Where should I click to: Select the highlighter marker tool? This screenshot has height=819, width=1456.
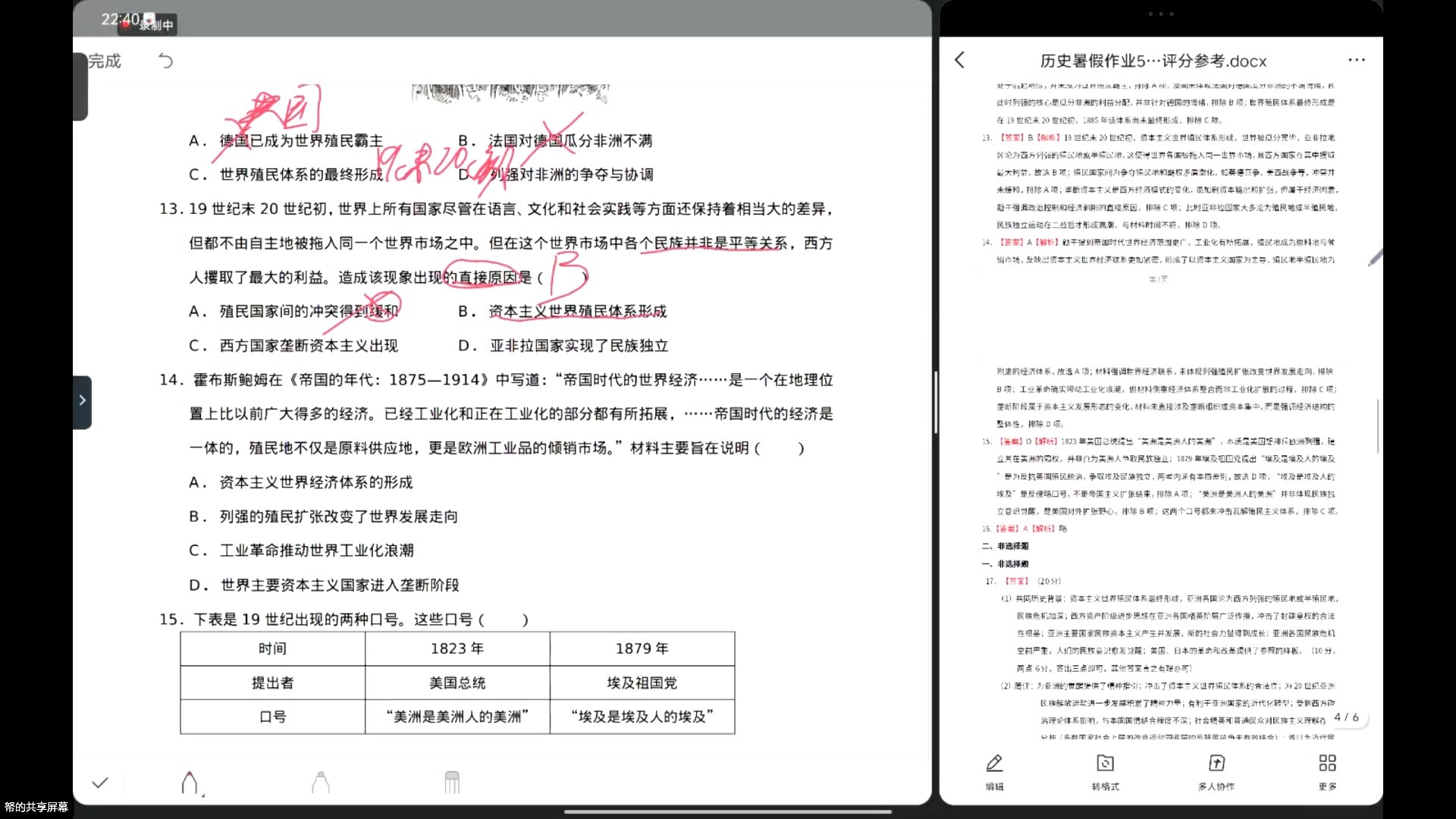pyautogui.click(x=321, y=783)
